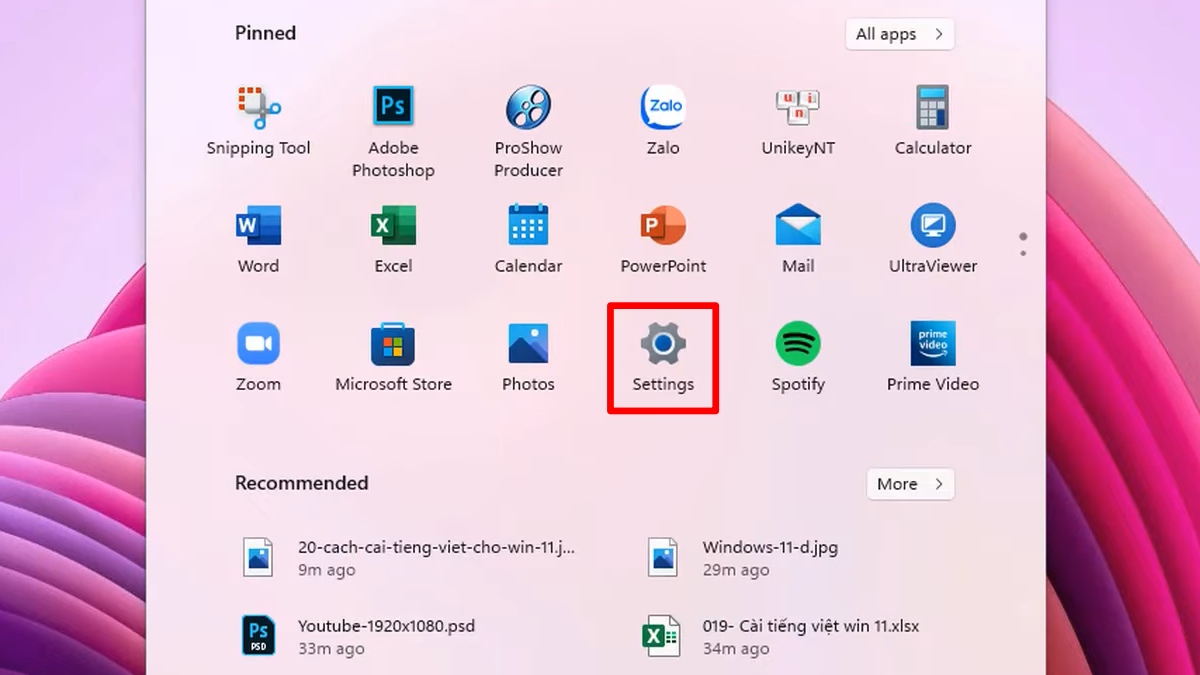
Task: Open the Calculator app
Action: coord(933,121)
